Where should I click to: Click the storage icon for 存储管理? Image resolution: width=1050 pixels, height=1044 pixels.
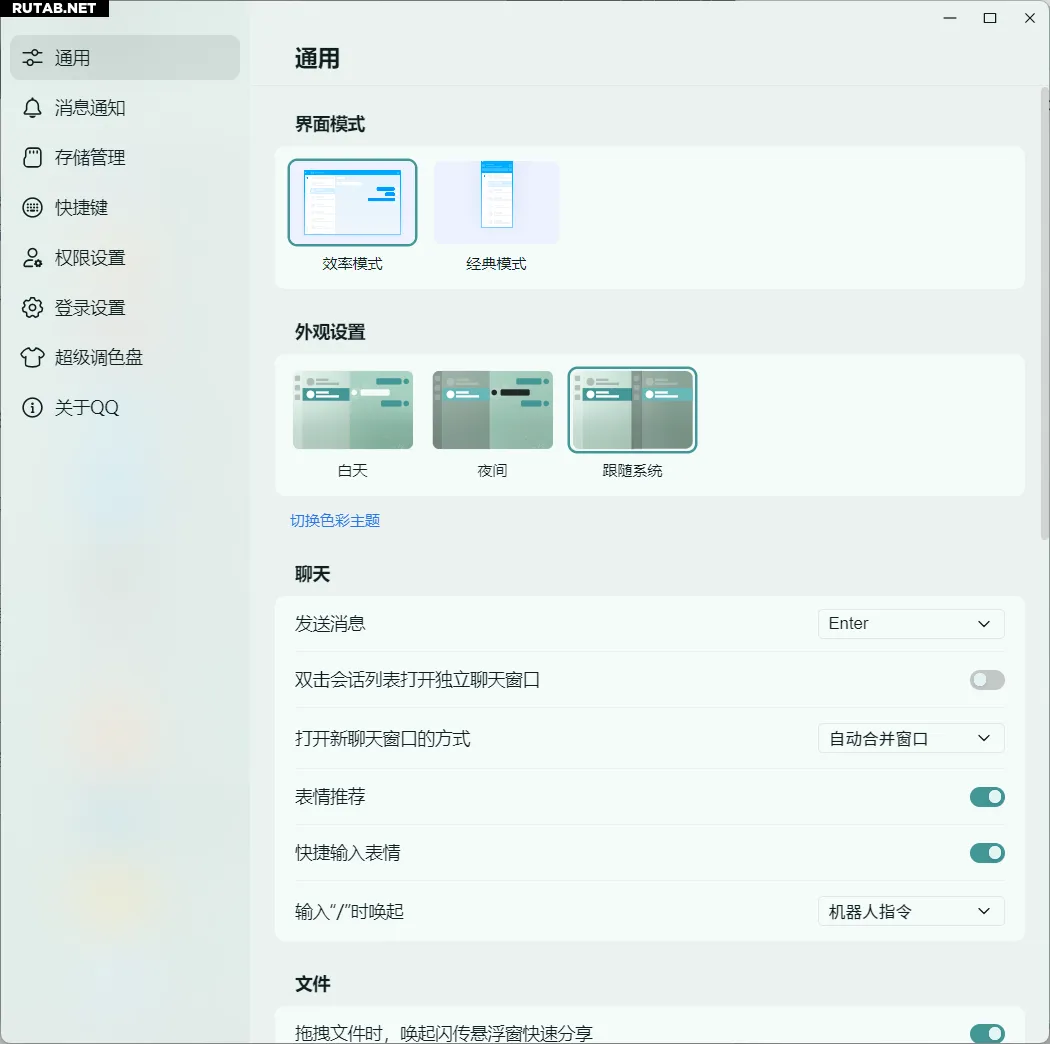tap(33, 158)
